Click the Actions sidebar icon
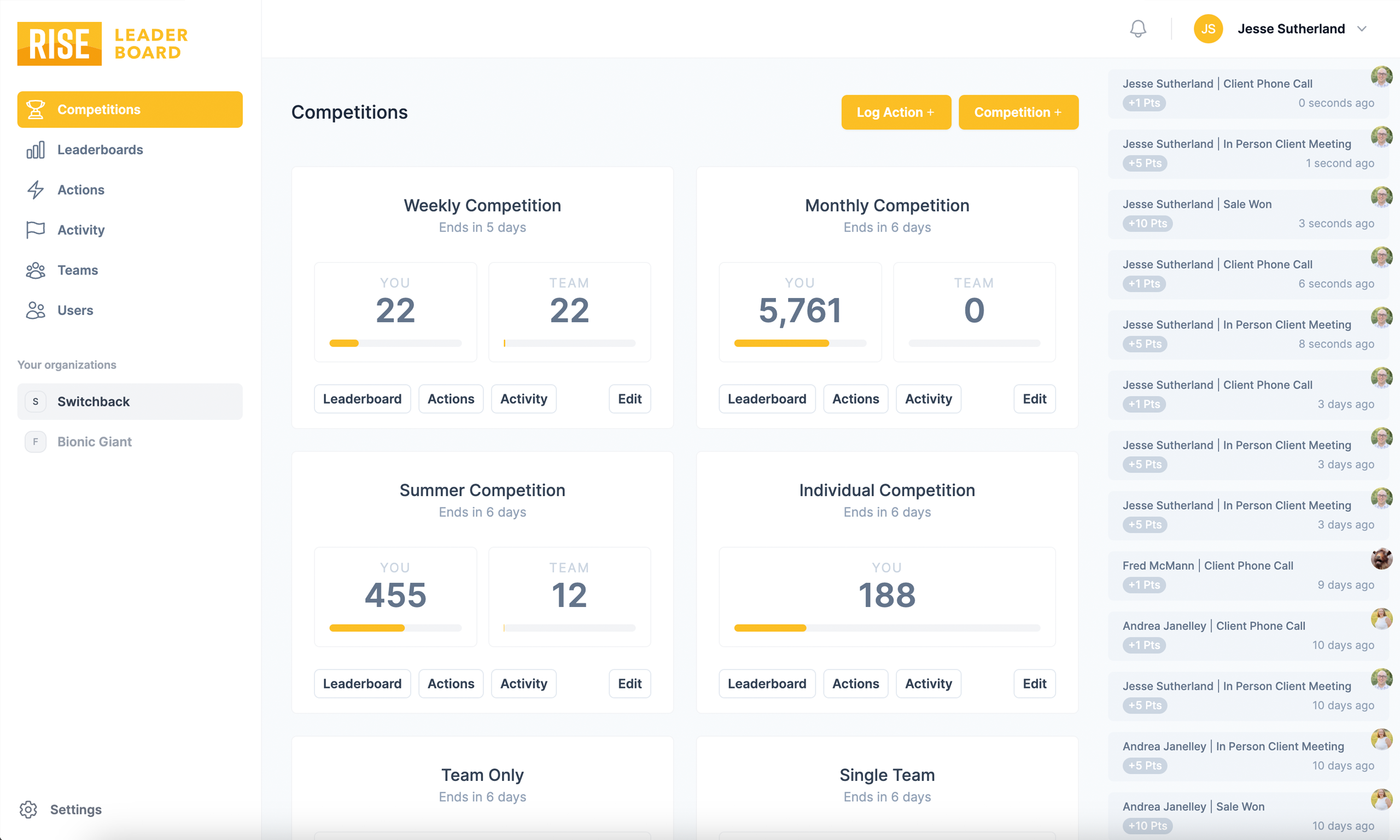Image resolution: width=1400 pixels, height=840 pixels. click(35, 189)
